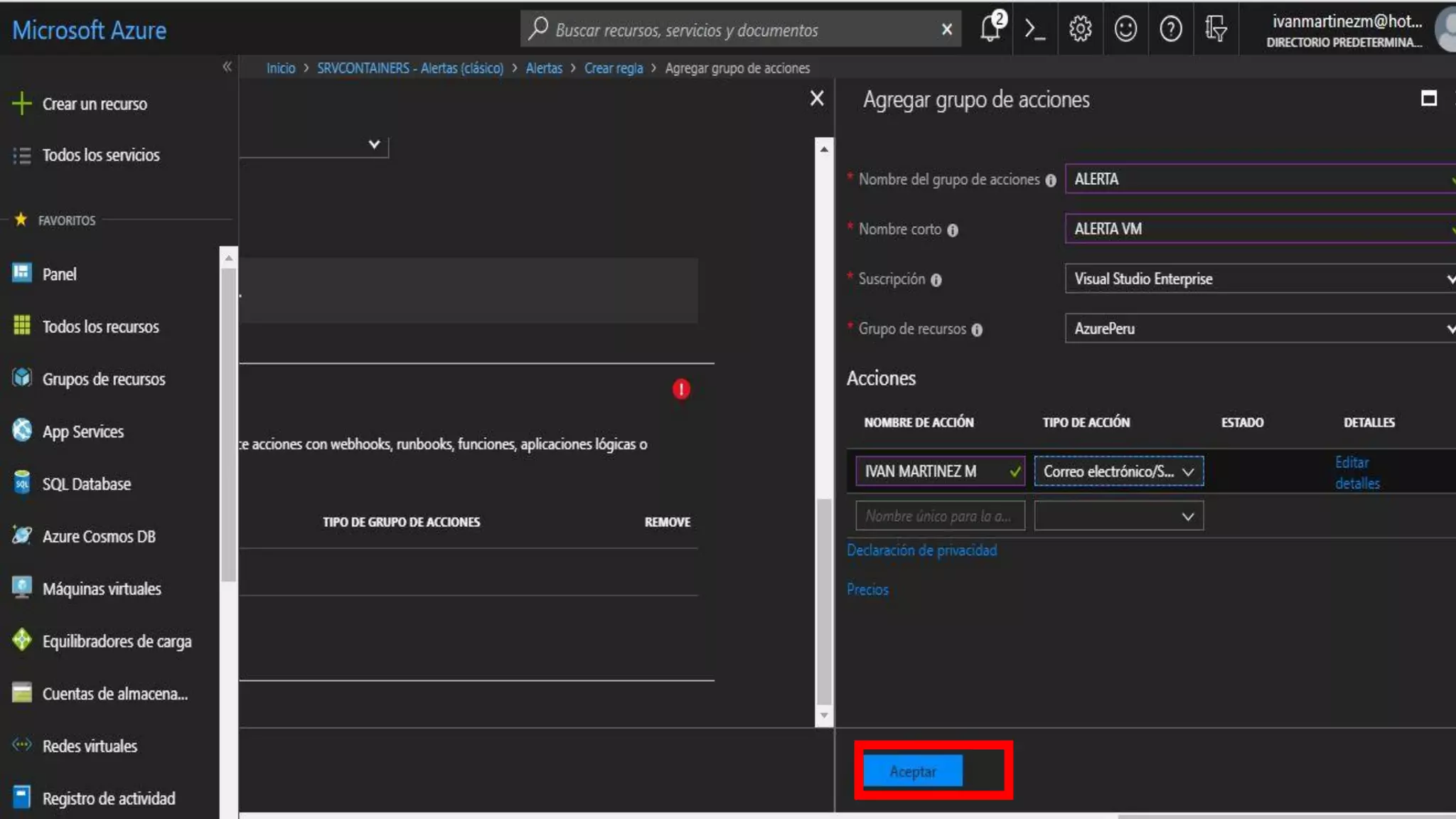The height and width of the screenshot is (819, 1456).
Task: Expand the Suscripción dropdown
Action: pyautogui.click(x=1259, y=279)
